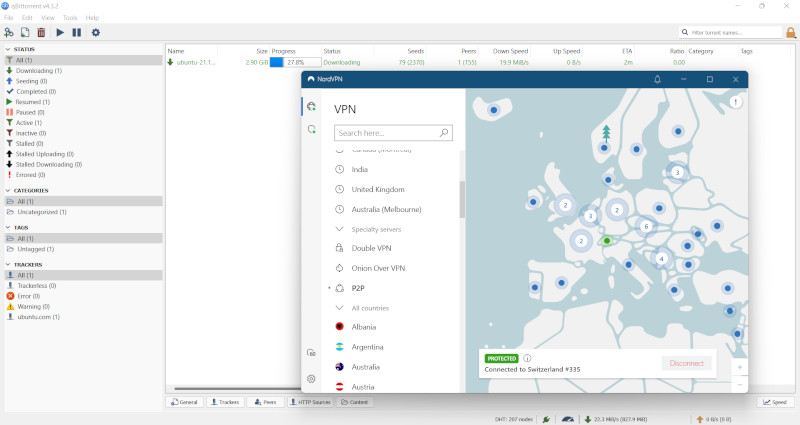
Task: Click the lock icon beside torrent filter
Action: [x=791, y=33]
